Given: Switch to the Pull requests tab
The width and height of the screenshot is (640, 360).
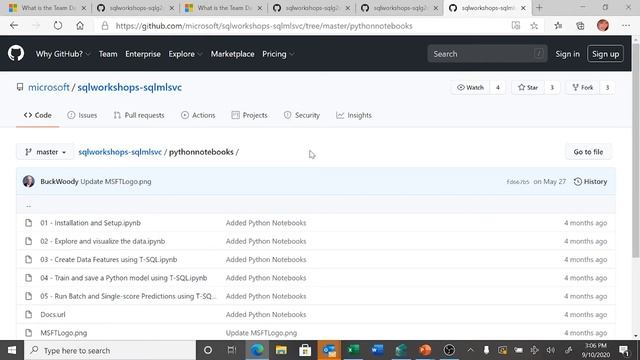Looking at the screenshot, I should 139,115.
